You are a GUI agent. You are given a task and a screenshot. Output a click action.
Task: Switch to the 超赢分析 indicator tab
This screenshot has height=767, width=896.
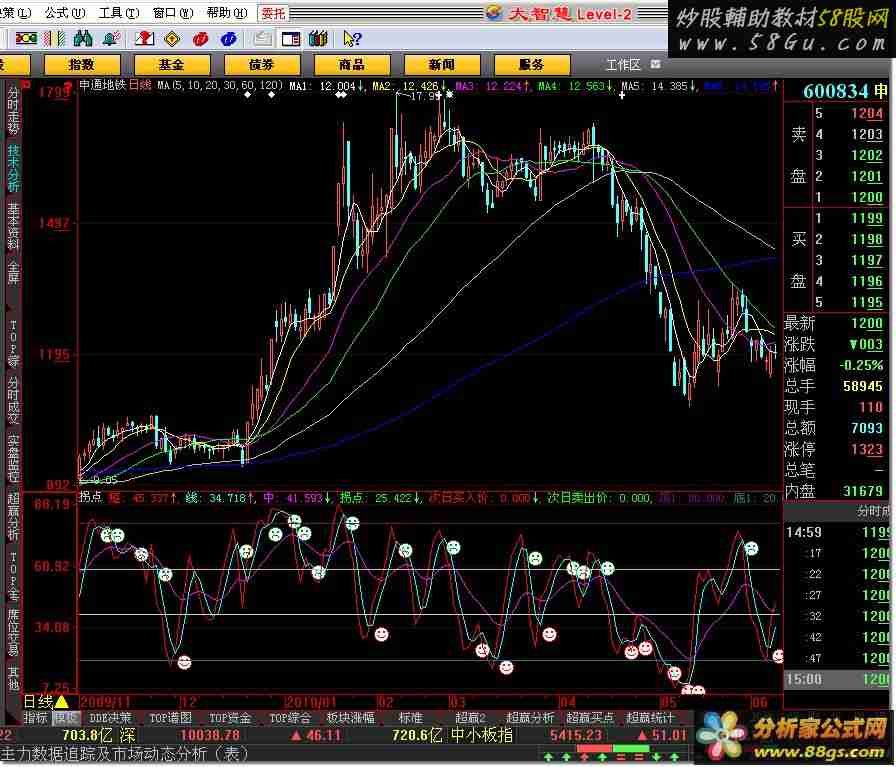530,718
